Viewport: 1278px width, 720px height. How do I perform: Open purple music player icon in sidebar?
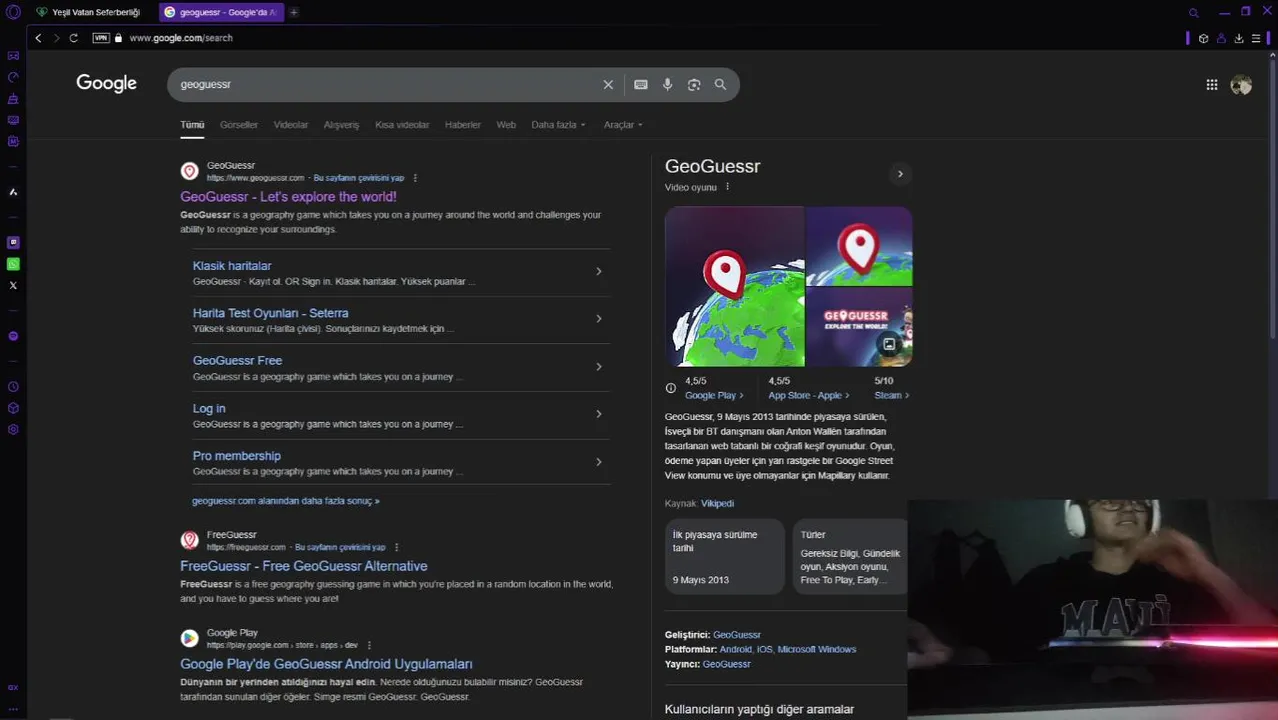13,336
